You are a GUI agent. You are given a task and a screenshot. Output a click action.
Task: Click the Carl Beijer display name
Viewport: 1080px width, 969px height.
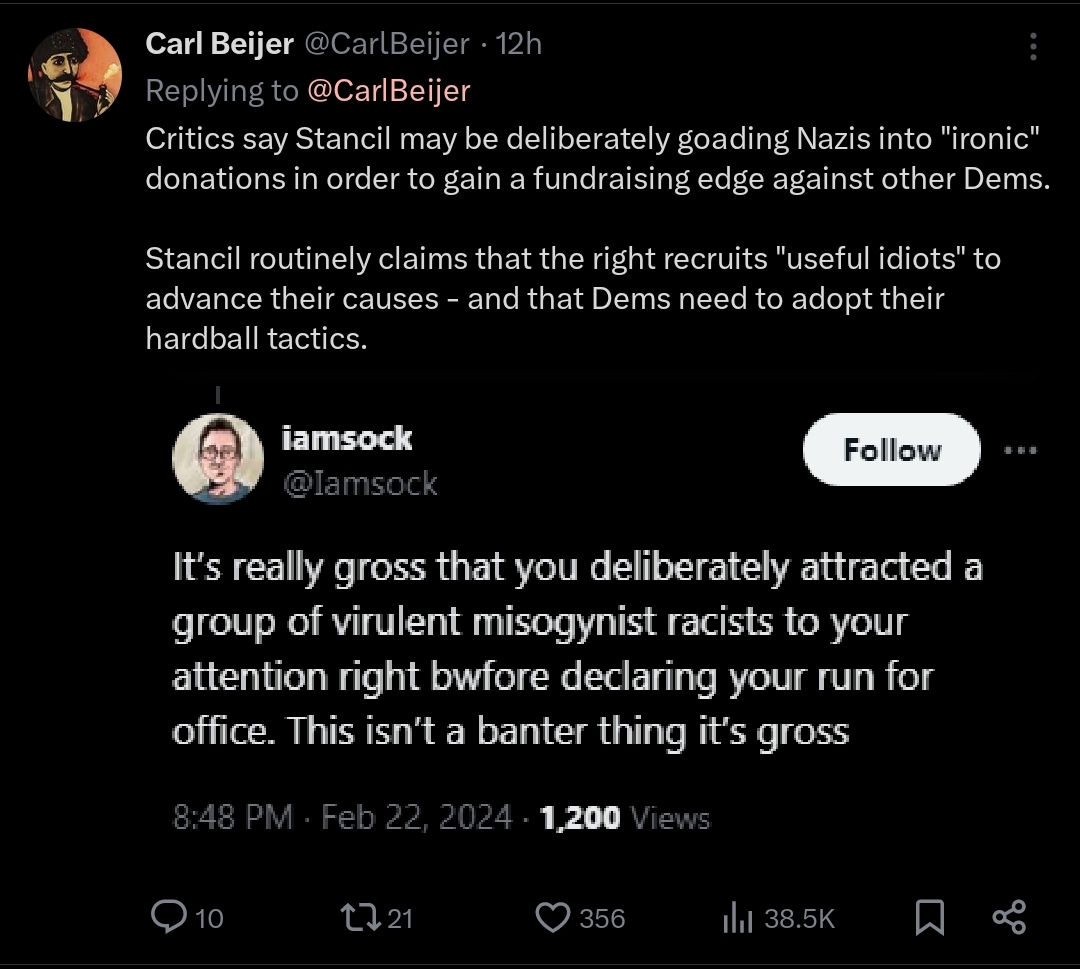tap(219, 44)
